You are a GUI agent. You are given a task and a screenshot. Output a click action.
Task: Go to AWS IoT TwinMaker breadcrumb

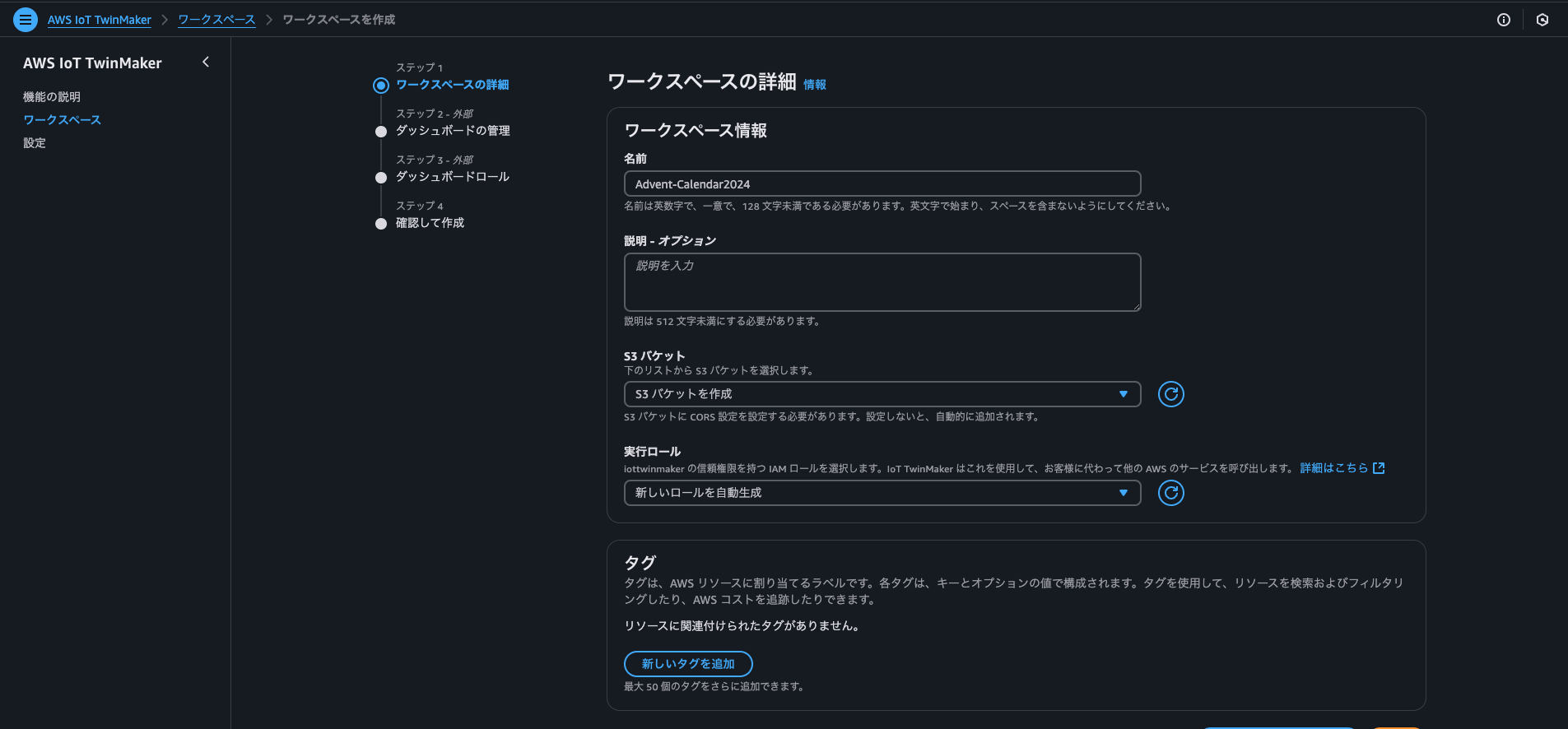(100, 20)
